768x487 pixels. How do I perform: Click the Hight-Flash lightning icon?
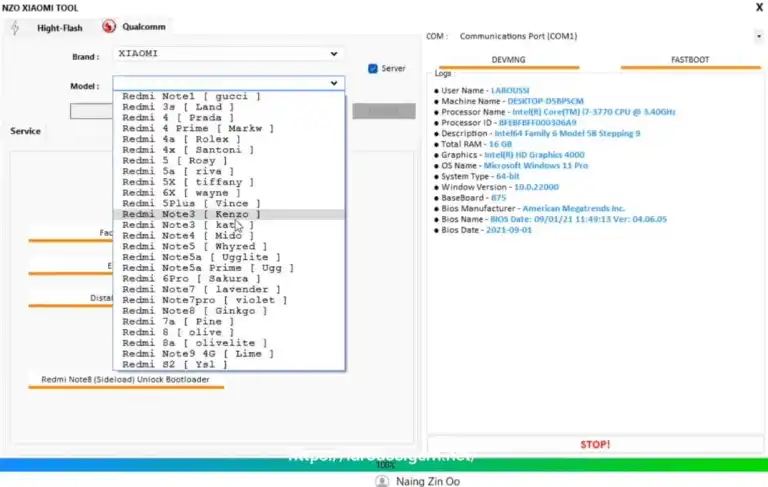coord(14,27)
